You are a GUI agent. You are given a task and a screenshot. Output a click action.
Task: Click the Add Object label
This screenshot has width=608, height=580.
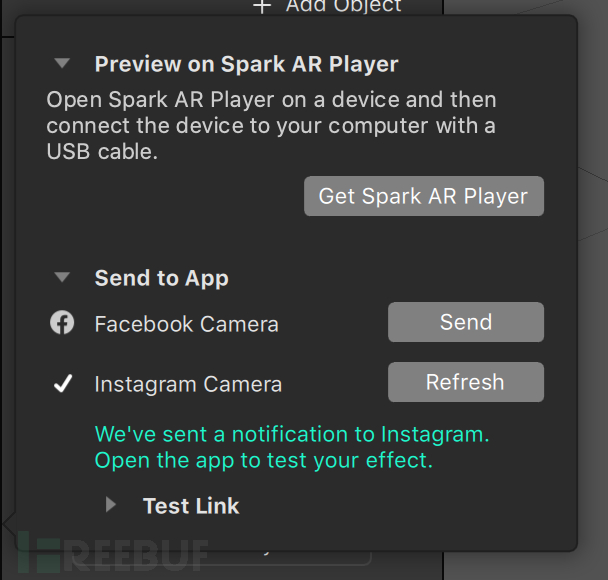point(344,6)
